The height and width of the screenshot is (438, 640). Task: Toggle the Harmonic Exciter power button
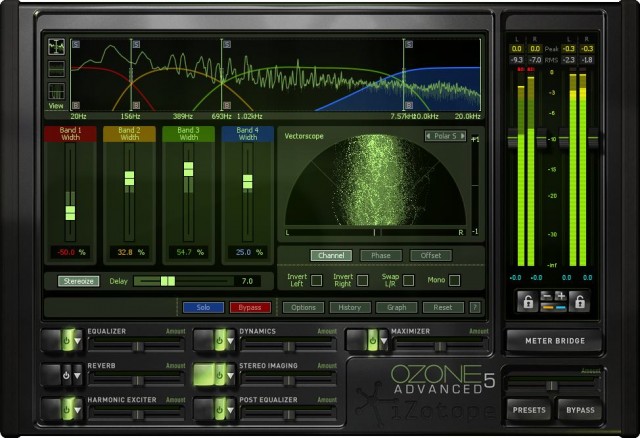pos(69,408)
